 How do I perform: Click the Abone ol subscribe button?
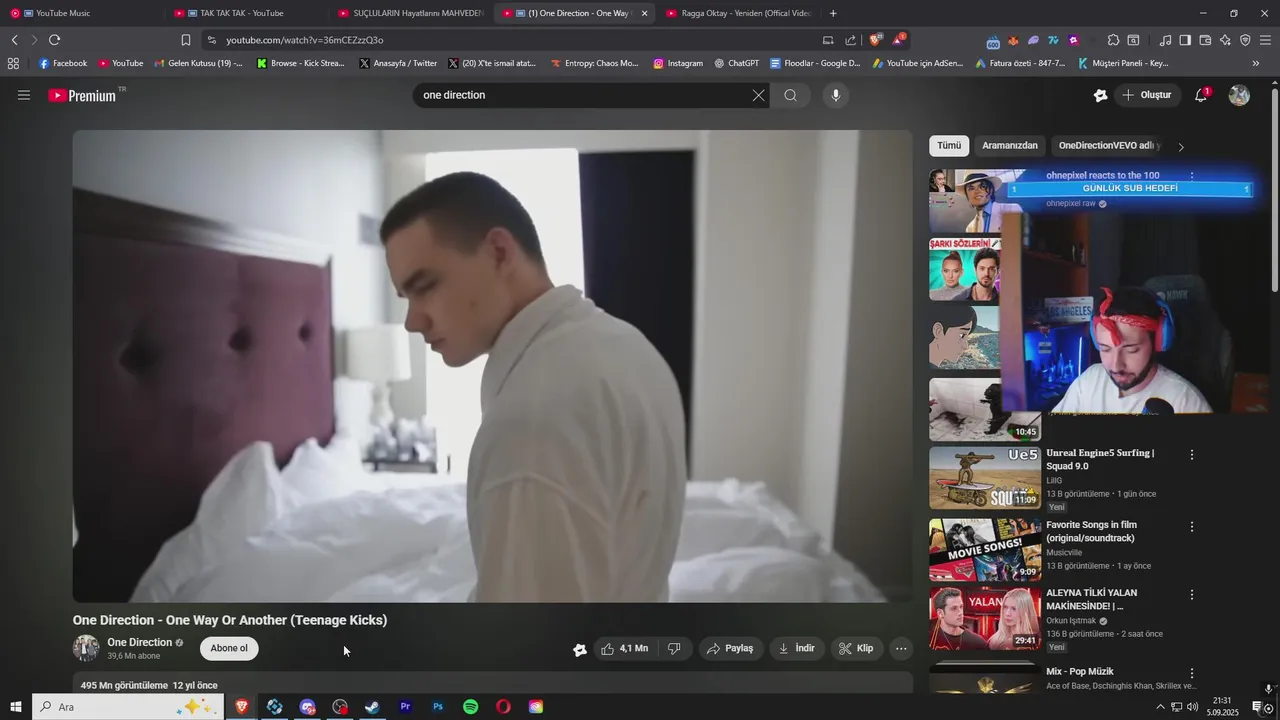pyautogui.click(x=229, y=648)
